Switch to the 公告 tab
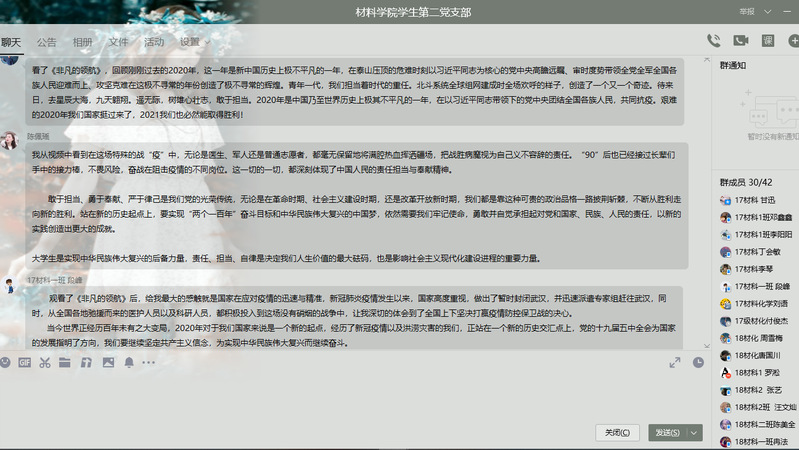Image resolution: width=799 pixels, height=450 pixels. tap(46, 42)
